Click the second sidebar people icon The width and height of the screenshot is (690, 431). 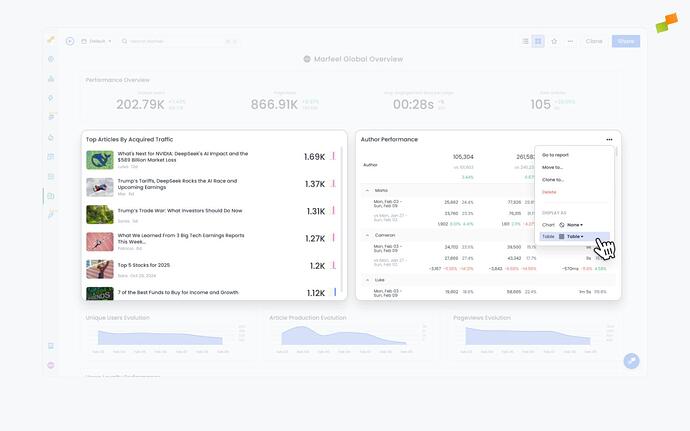[51, 78]
